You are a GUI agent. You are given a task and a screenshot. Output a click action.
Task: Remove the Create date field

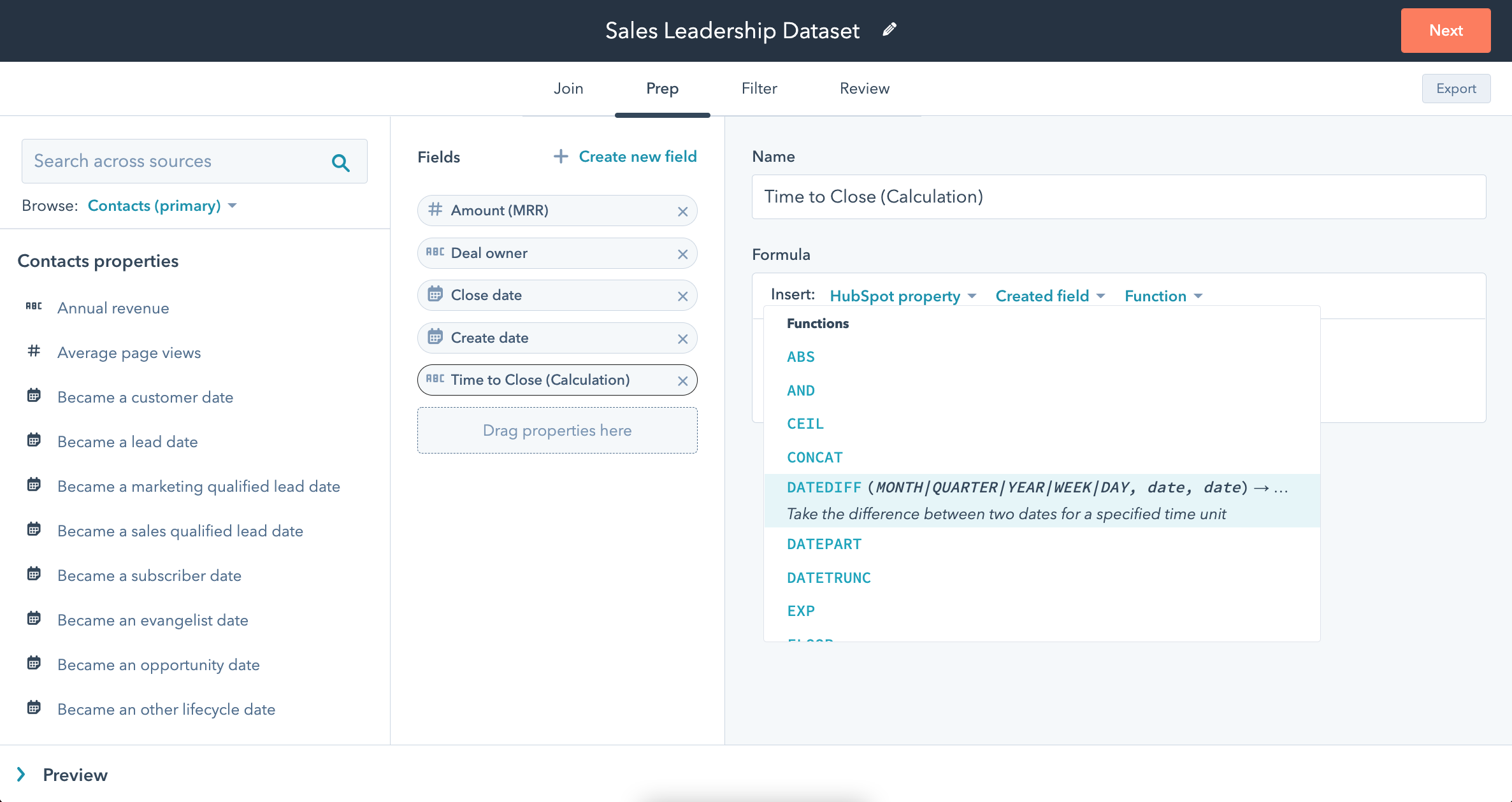click(x=682, y=339)
